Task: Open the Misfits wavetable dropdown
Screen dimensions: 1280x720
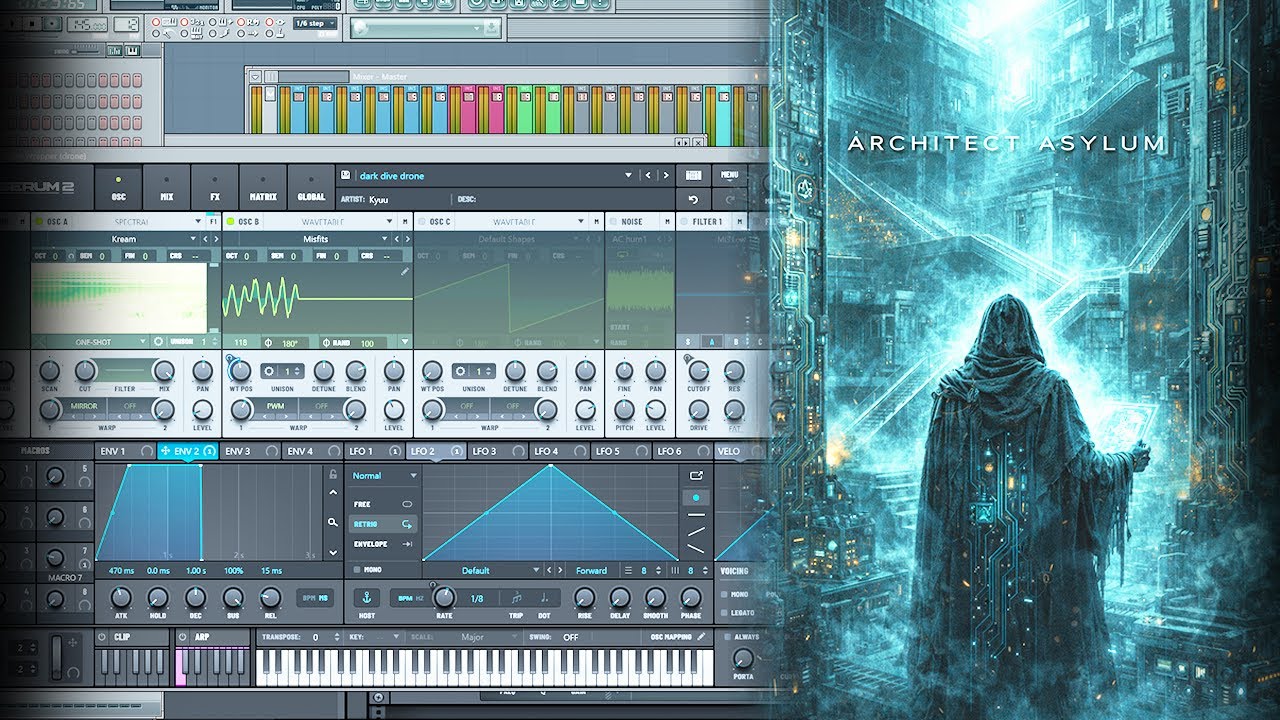Action: (x=316, y=239)
